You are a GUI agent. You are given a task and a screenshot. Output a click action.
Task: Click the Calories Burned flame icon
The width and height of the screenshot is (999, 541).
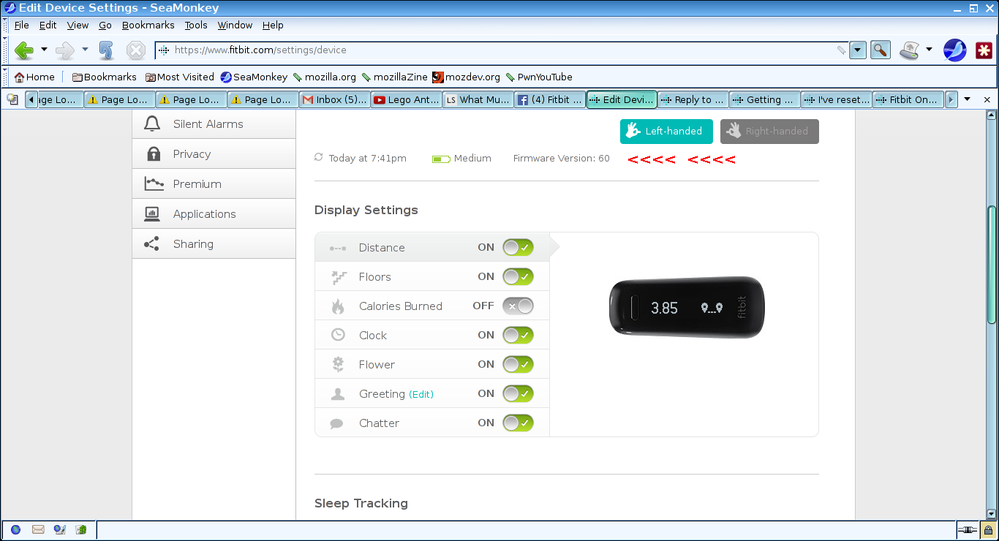pos(338,306)
